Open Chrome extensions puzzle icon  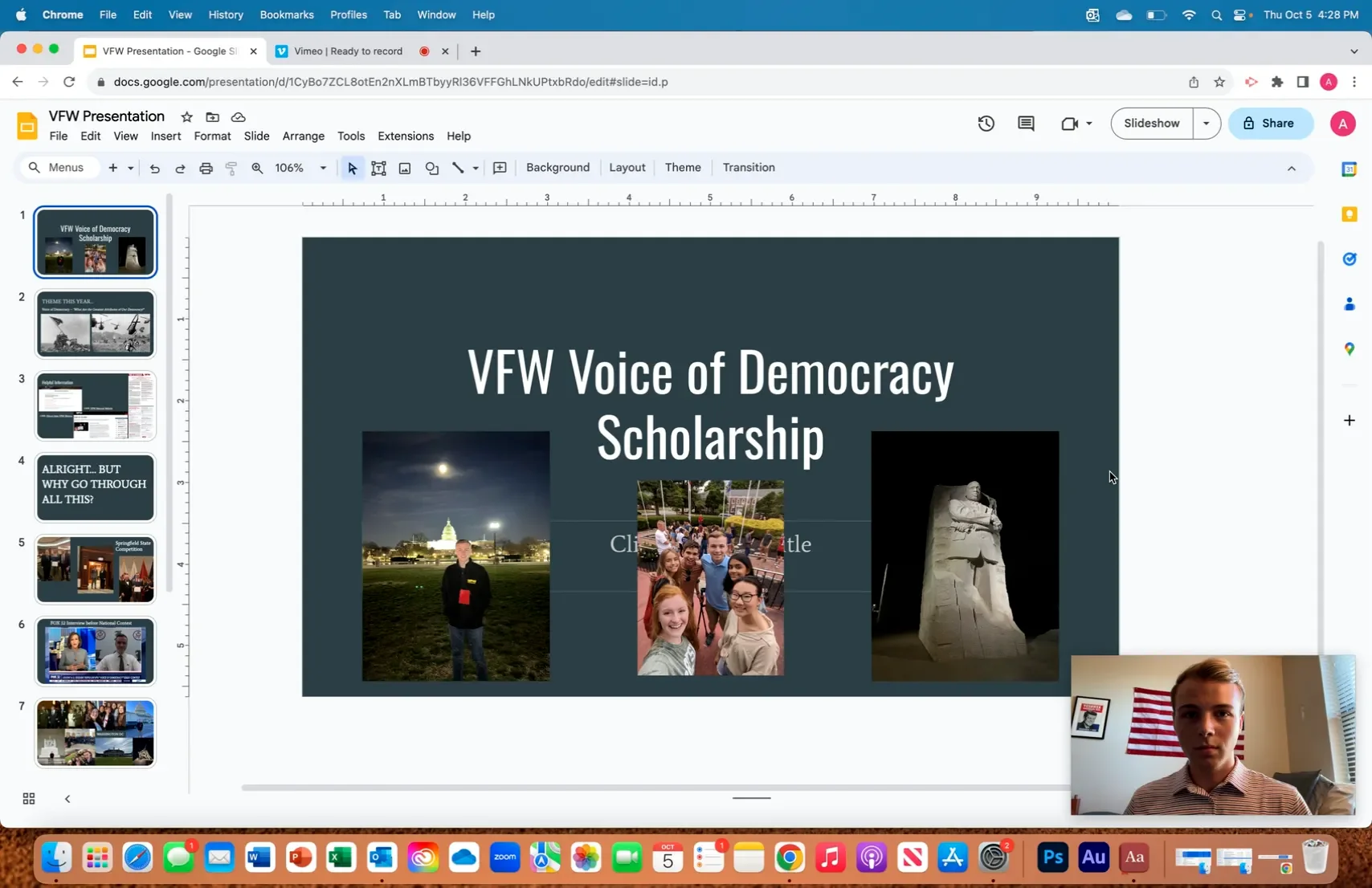point(1277,82)
